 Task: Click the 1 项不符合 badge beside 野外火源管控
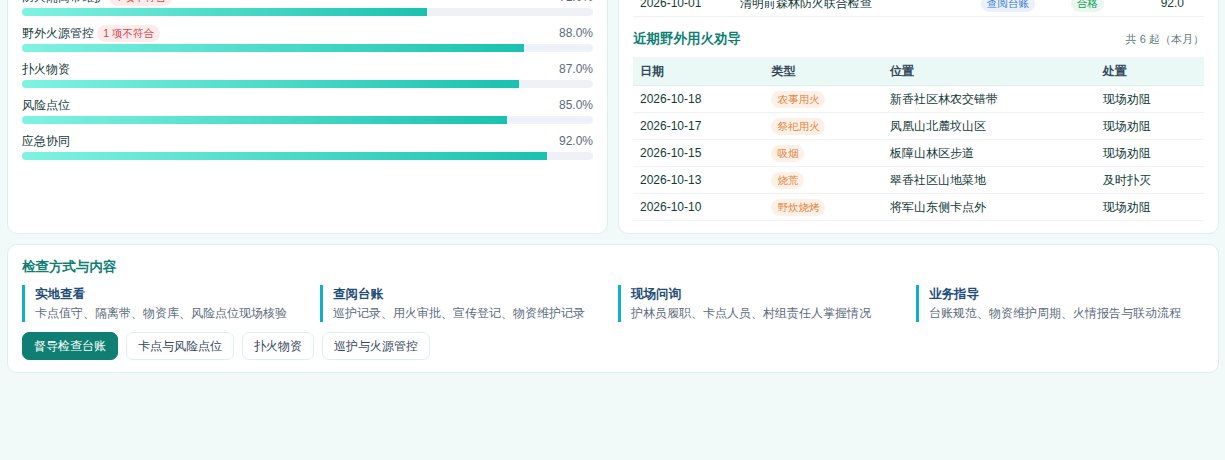129,33
